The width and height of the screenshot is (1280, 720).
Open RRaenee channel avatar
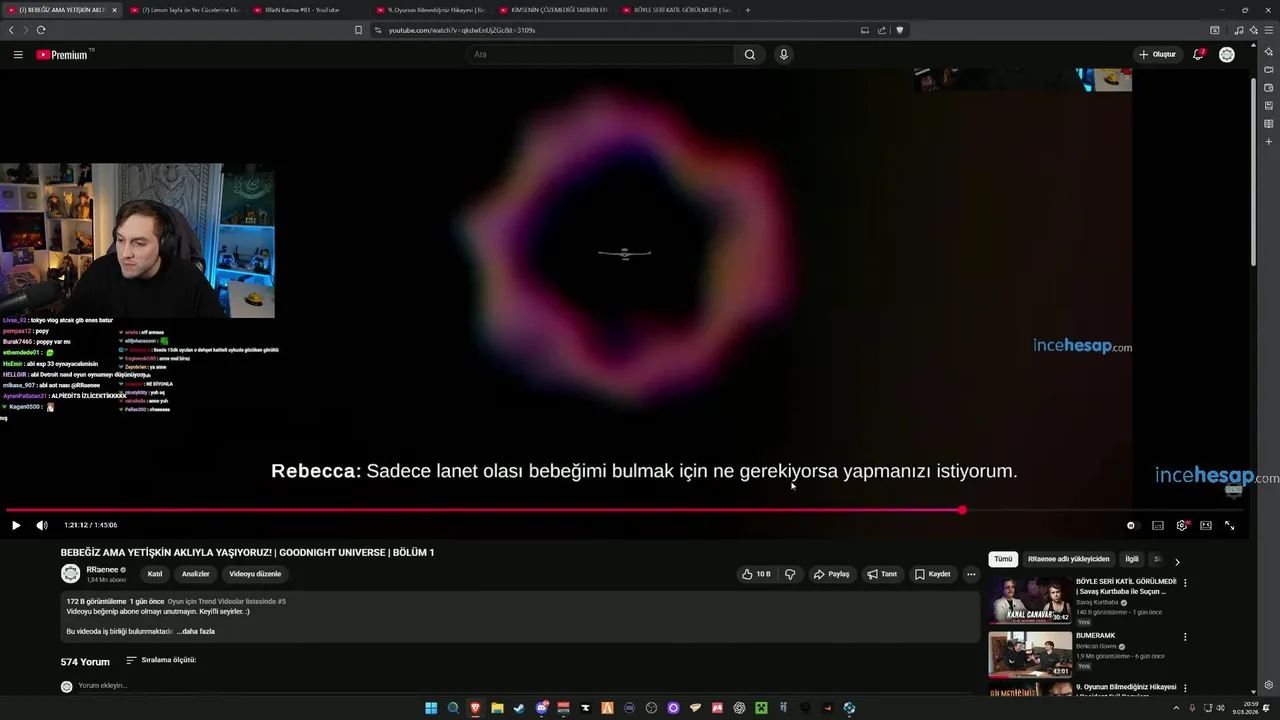click(70, 574)
